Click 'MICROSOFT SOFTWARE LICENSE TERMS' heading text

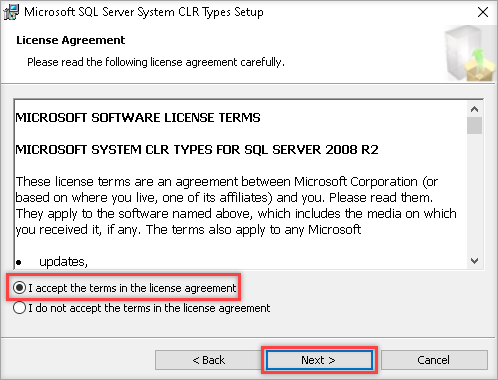(138, 118)
